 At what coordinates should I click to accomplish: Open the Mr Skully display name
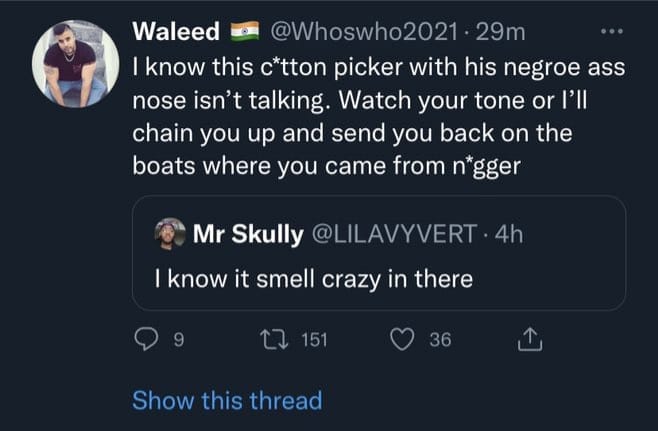(248, 234)
